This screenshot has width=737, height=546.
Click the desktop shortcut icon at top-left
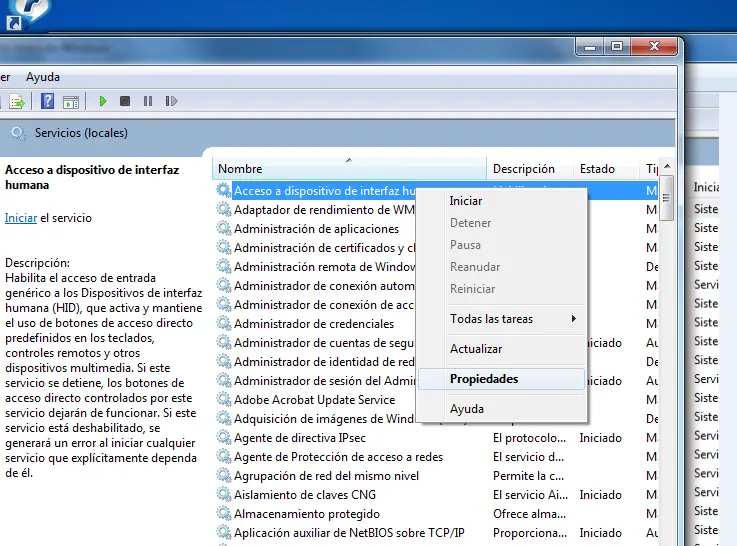[26, 14]
